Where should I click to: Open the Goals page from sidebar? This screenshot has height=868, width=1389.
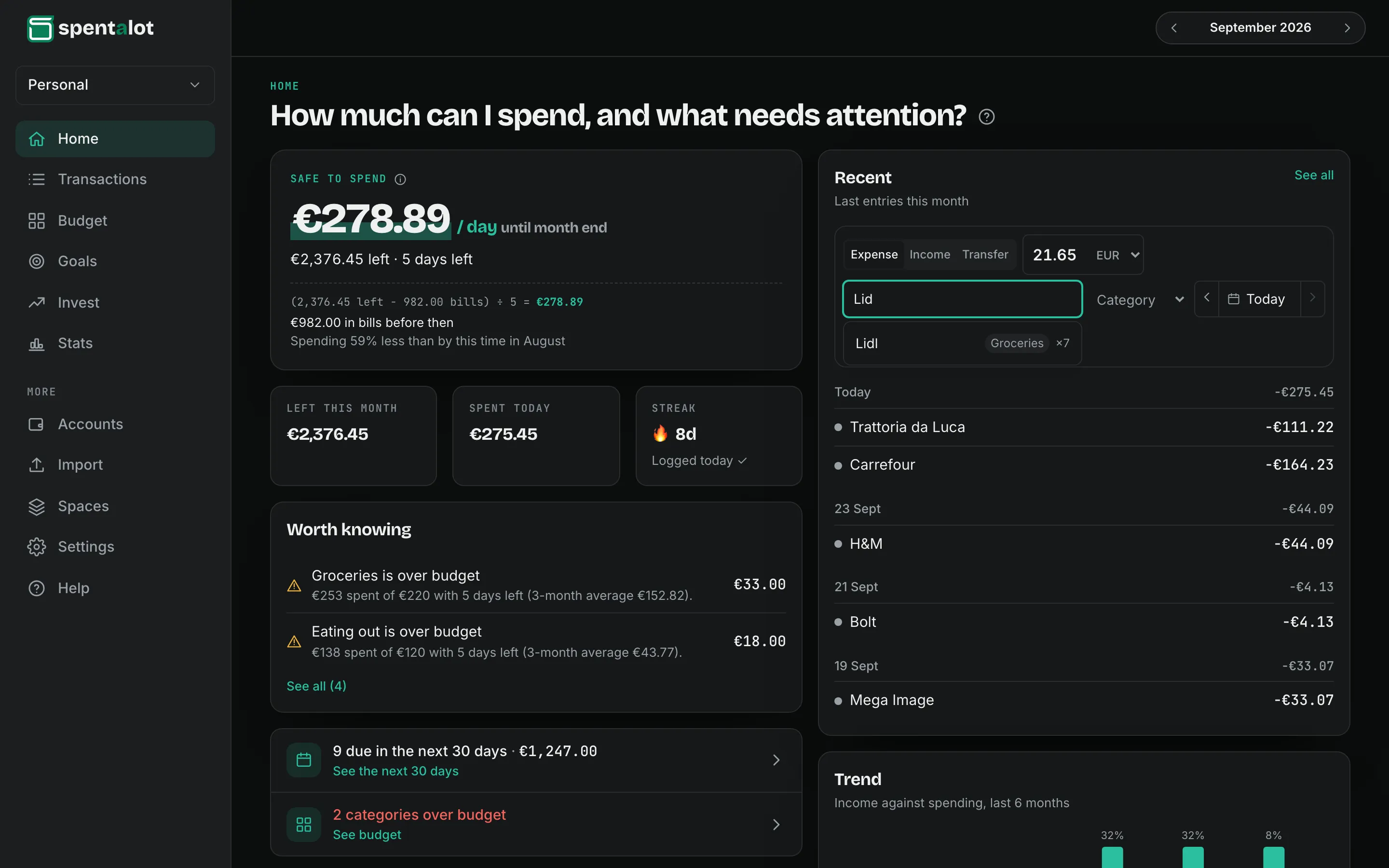[115, 261]
